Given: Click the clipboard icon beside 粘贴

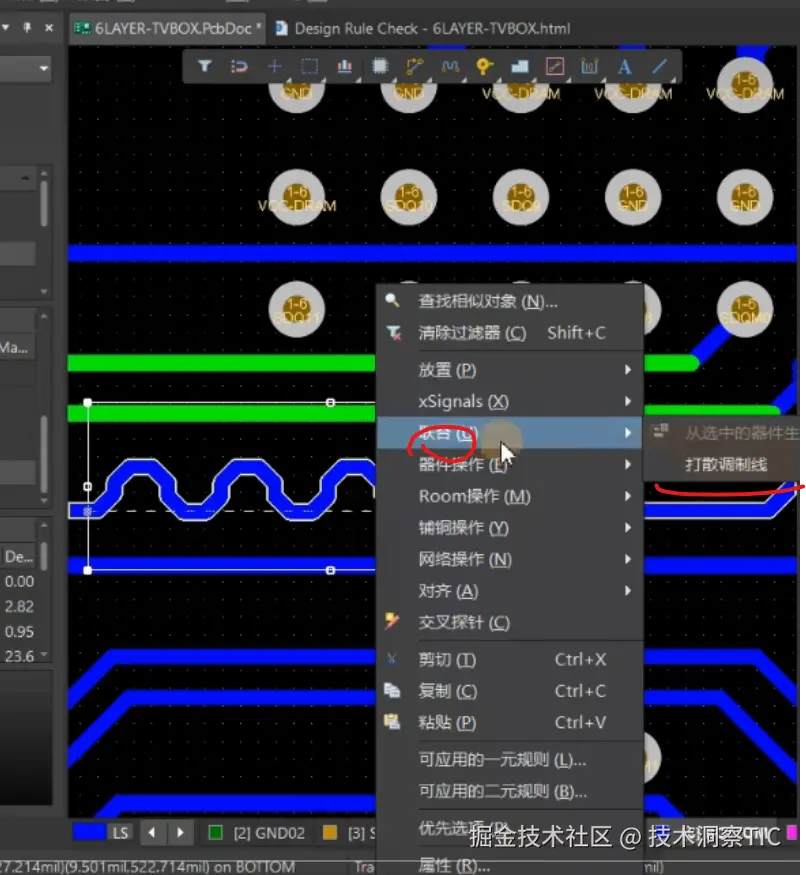Looking at the screenshot, I should (x=392, y=722).
